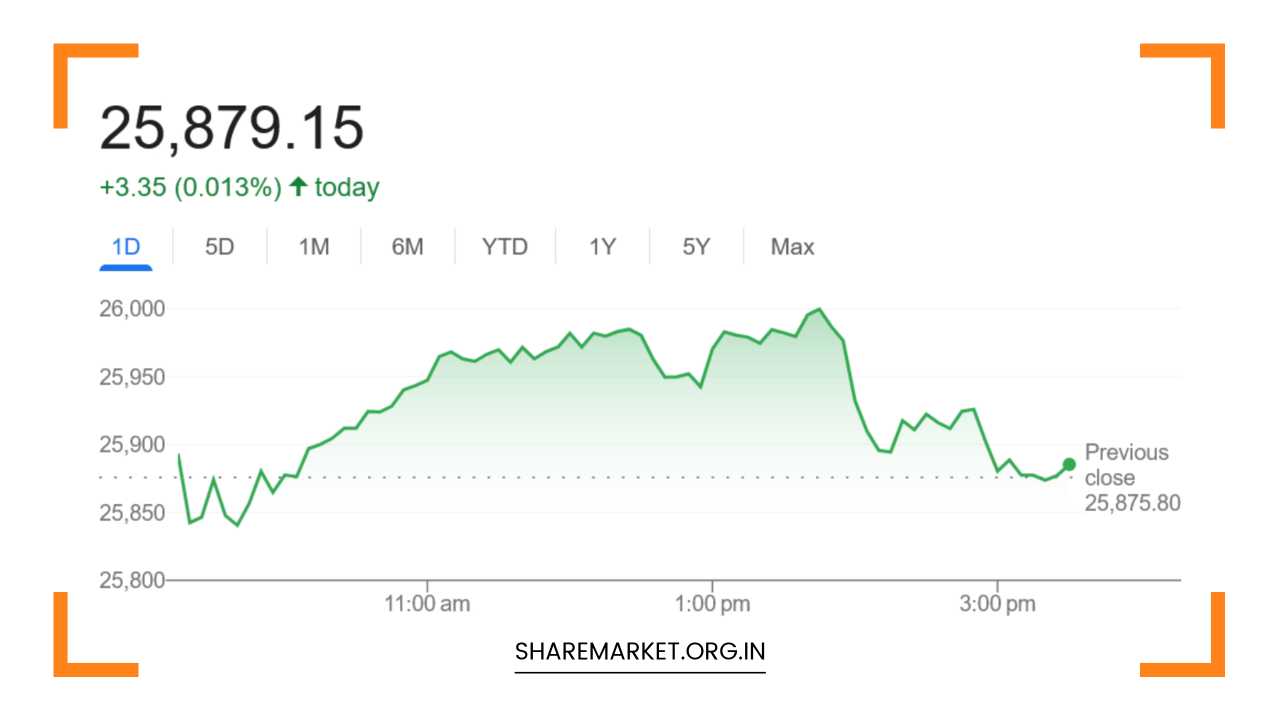1280x720 pixels.
Task: Click the +3.35 (0.013%) change text
Action: (x=190, y=188)
